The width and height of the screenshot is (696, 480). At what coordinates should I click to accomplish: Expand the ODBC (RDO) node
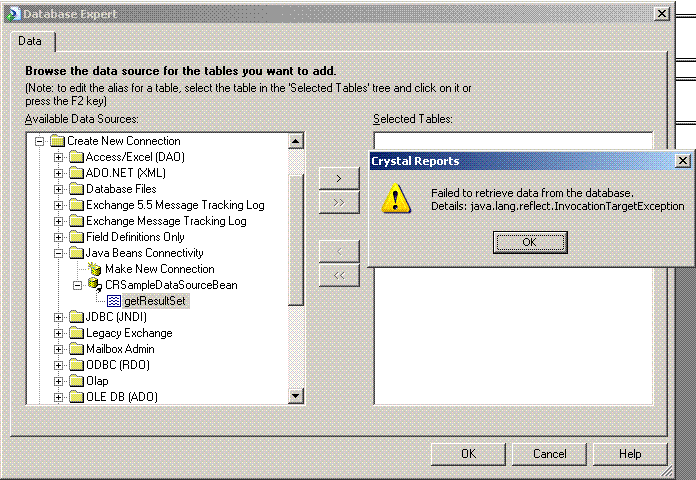pyautogui.click(x=58, y=365)
